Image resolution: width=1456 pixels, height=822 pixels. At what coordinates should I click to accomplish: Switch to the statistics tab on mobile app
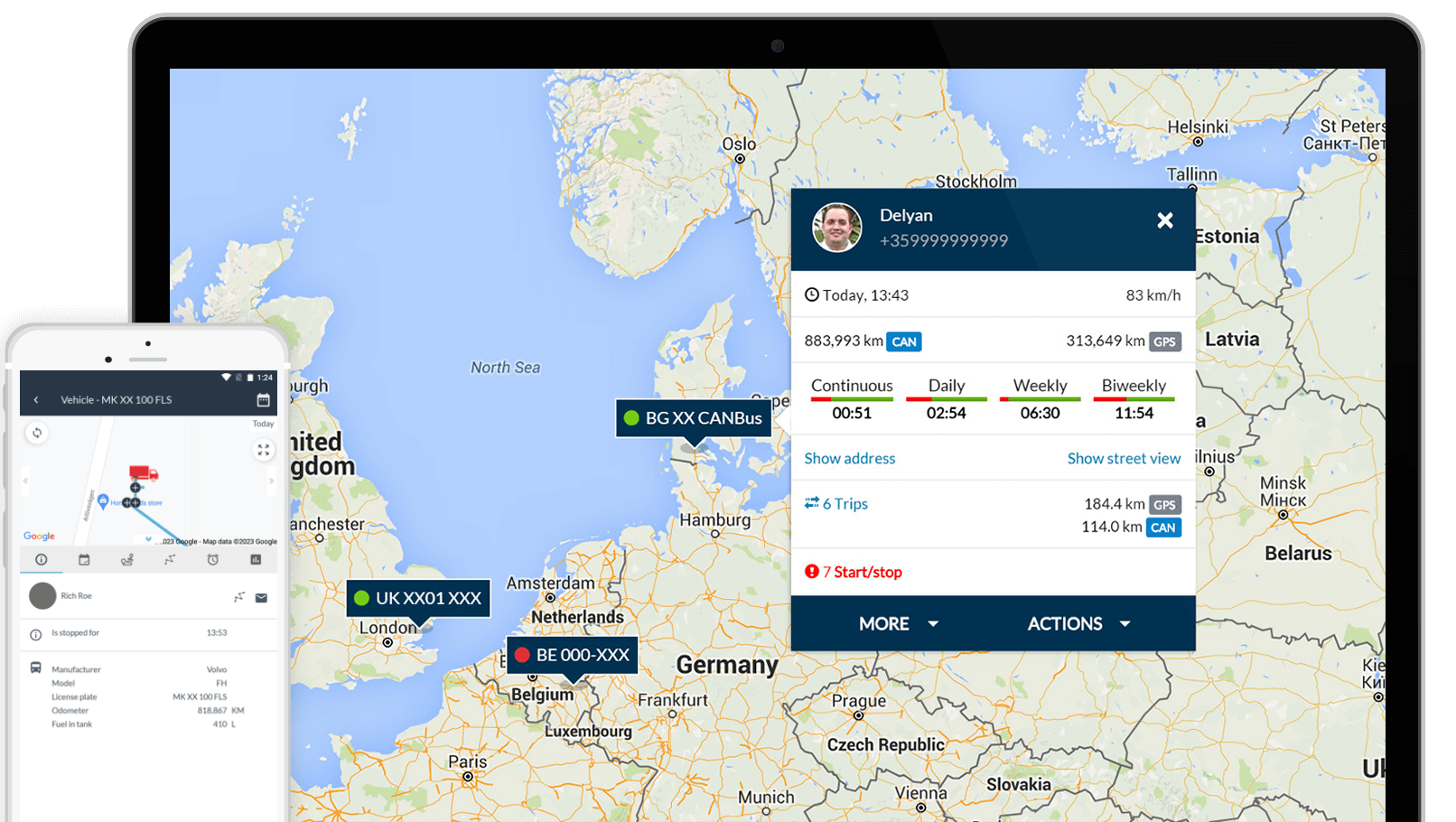[255, 560]
